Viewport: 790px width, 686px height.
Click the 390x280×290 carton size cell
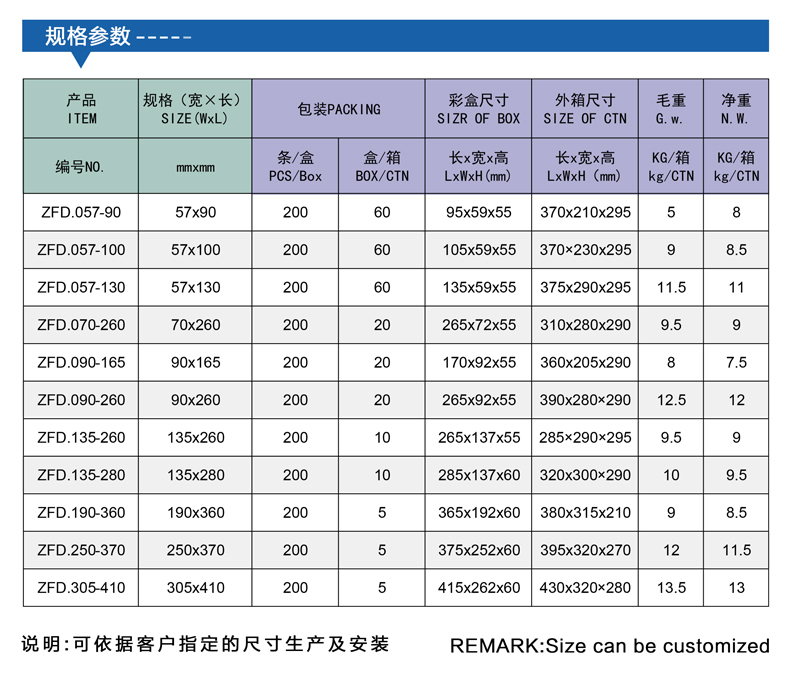click(585, 400)
